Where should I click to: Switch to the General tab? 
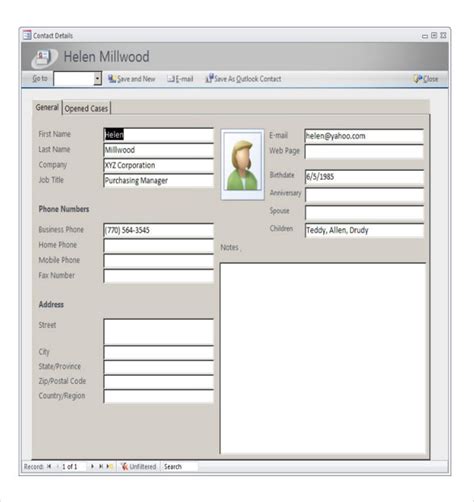[47, 108]
